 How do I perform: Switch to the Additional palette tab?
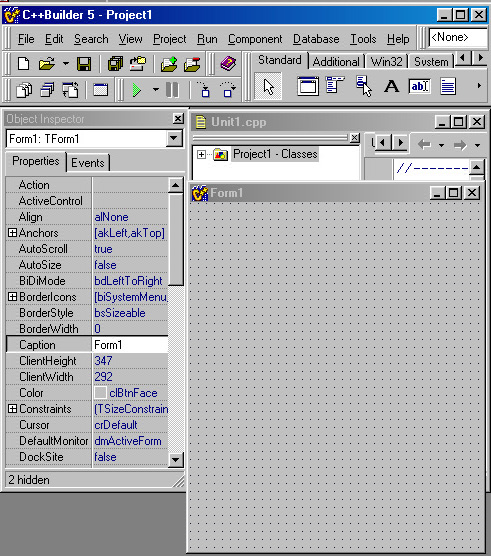click(x=336, y=62)
